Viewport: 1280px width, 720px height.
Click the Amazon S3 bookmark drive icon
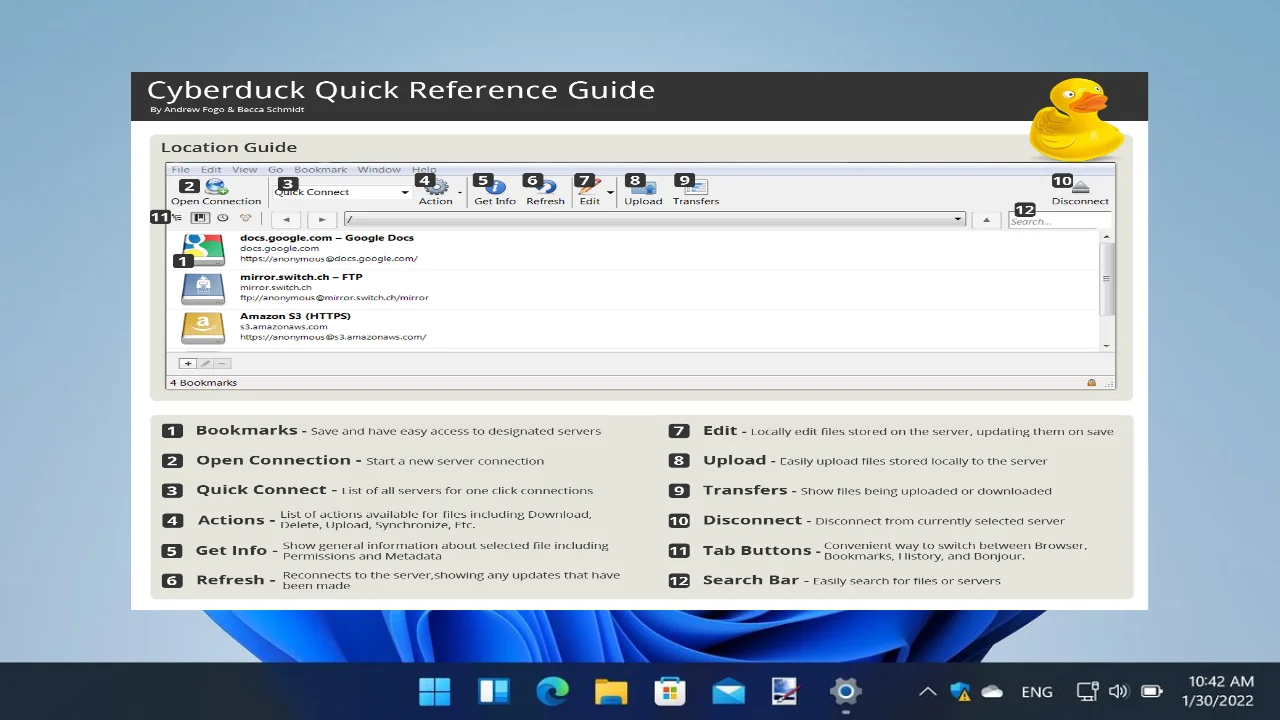point(203,328)
